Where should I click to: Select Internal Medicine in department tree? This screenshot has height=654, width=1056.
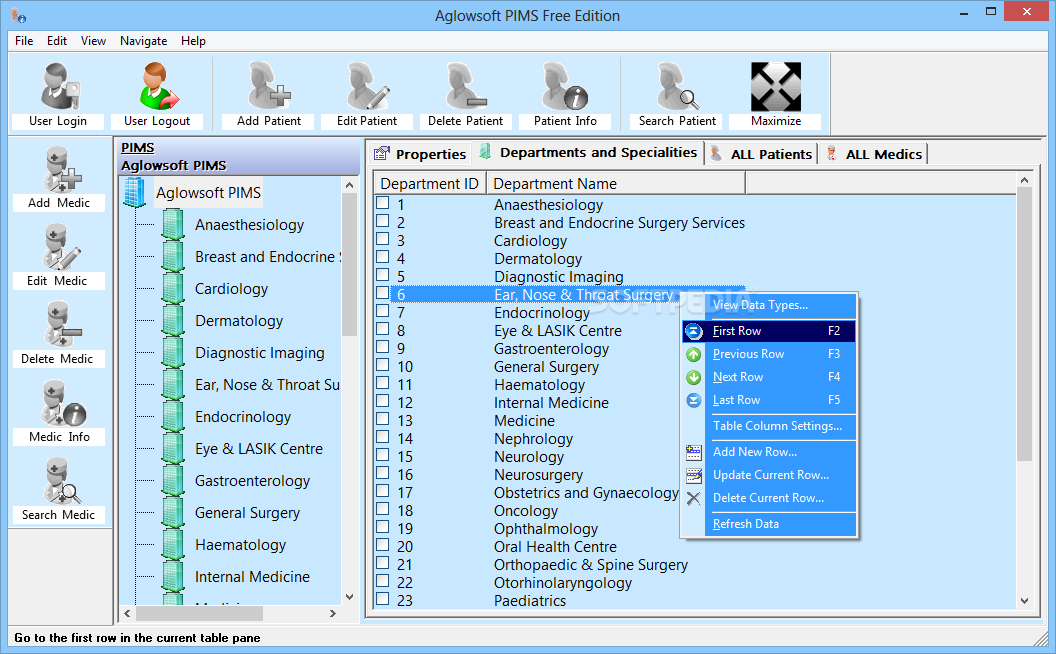[x=252, y=577]
